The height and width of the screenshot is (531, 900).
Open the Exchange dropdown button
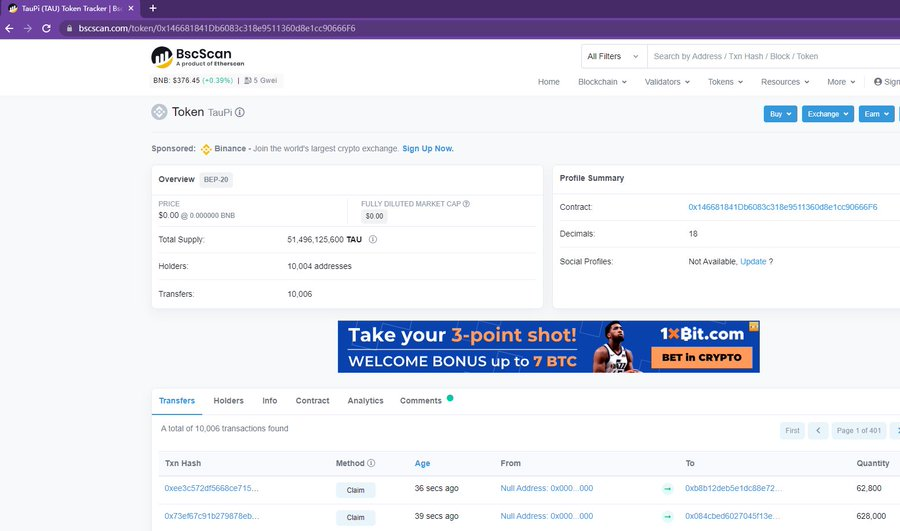(828, 114)
